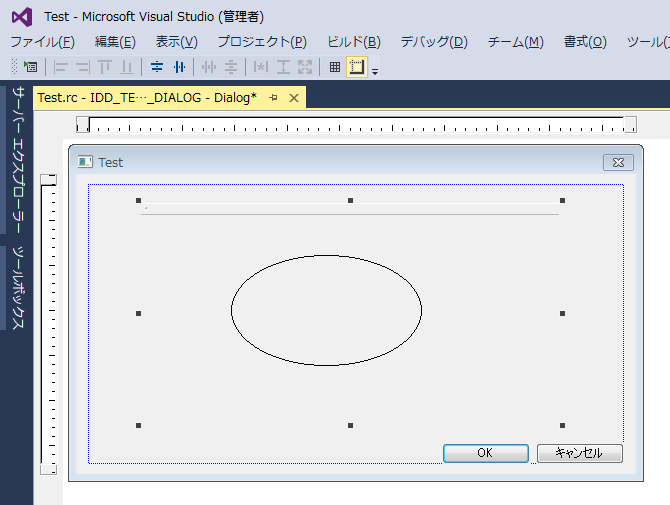Click the Space Across toolbar icon
Image resolution: width=670 pixels, height=505 pixels.
(x=209, y=67)
